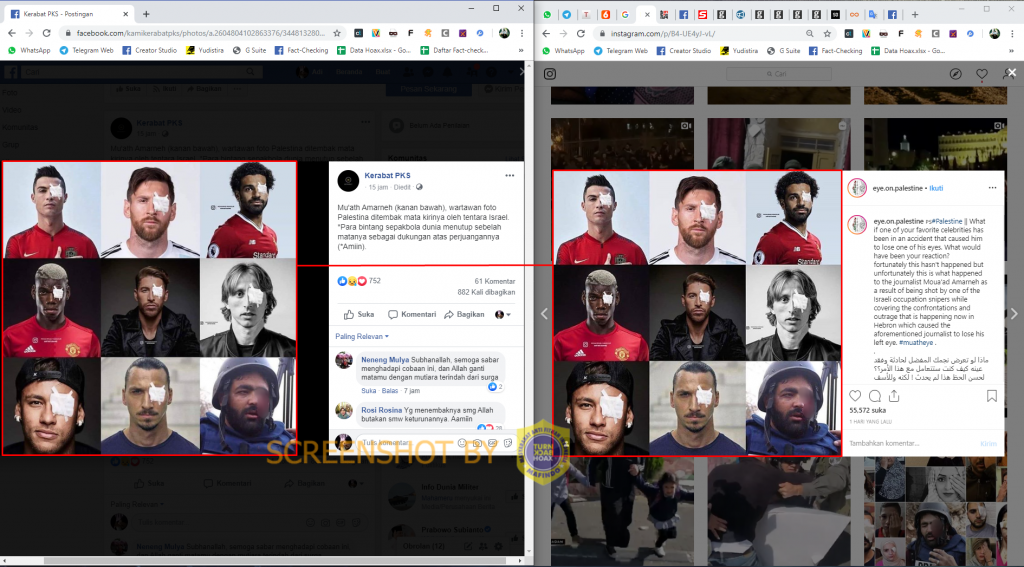The height and width of the screenshot is (567, 1024).
Task: View the 752 post reactions
Action: (x=359, y=281)
